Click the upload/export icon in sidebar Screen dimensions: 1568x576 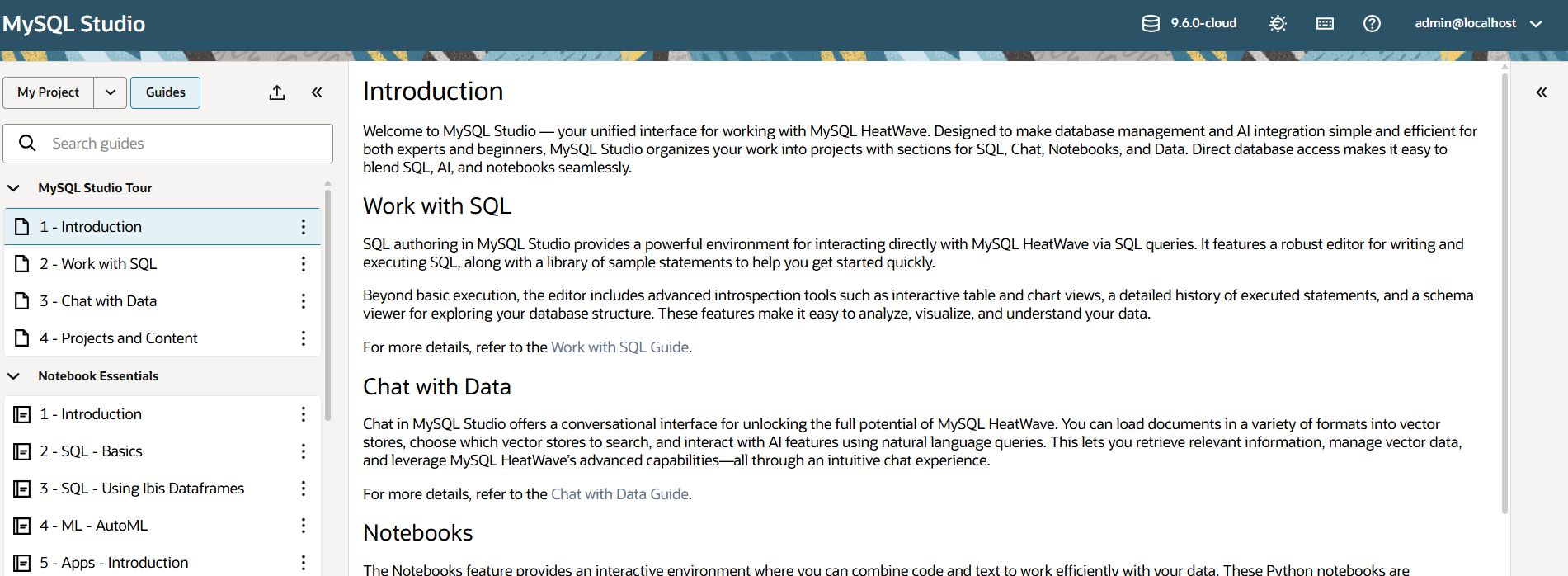(277, 92)
